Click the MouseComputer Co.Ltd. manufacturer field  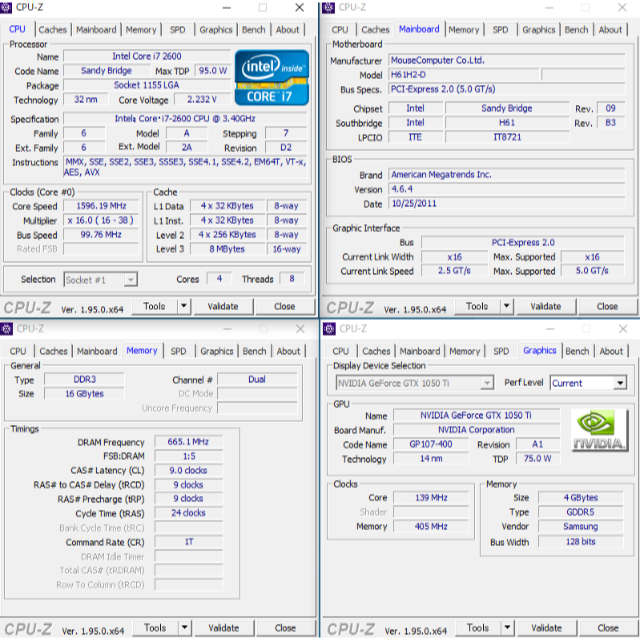tap(506, 60)
